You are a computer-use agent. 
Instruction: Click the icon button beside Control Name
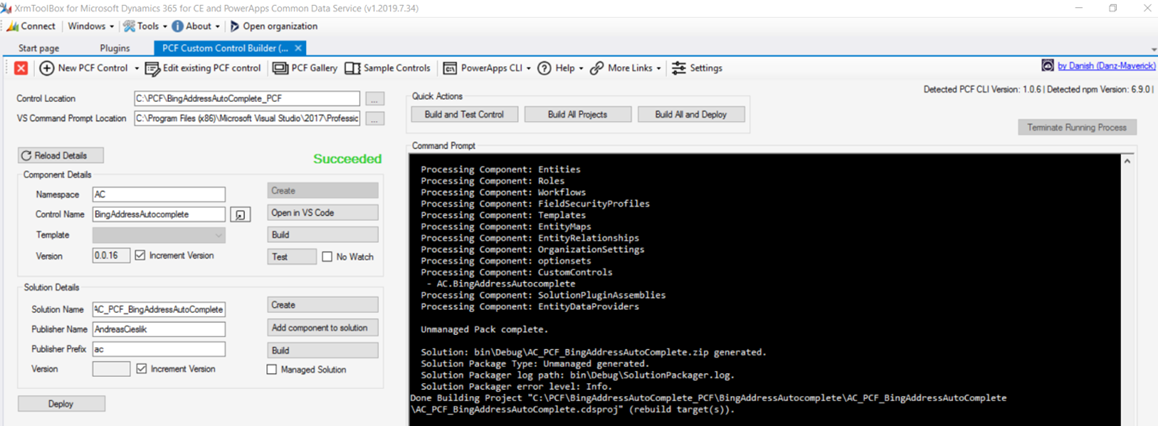[x=240, y=215]
